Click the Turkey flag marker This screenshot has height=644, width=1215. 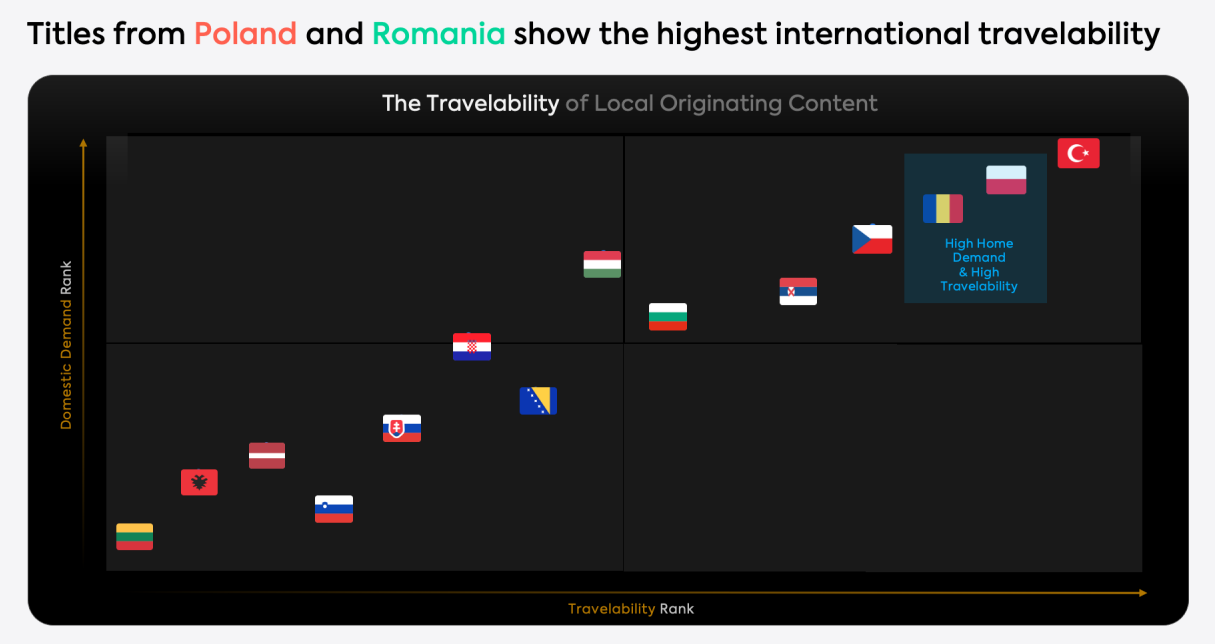[1078, 153]
